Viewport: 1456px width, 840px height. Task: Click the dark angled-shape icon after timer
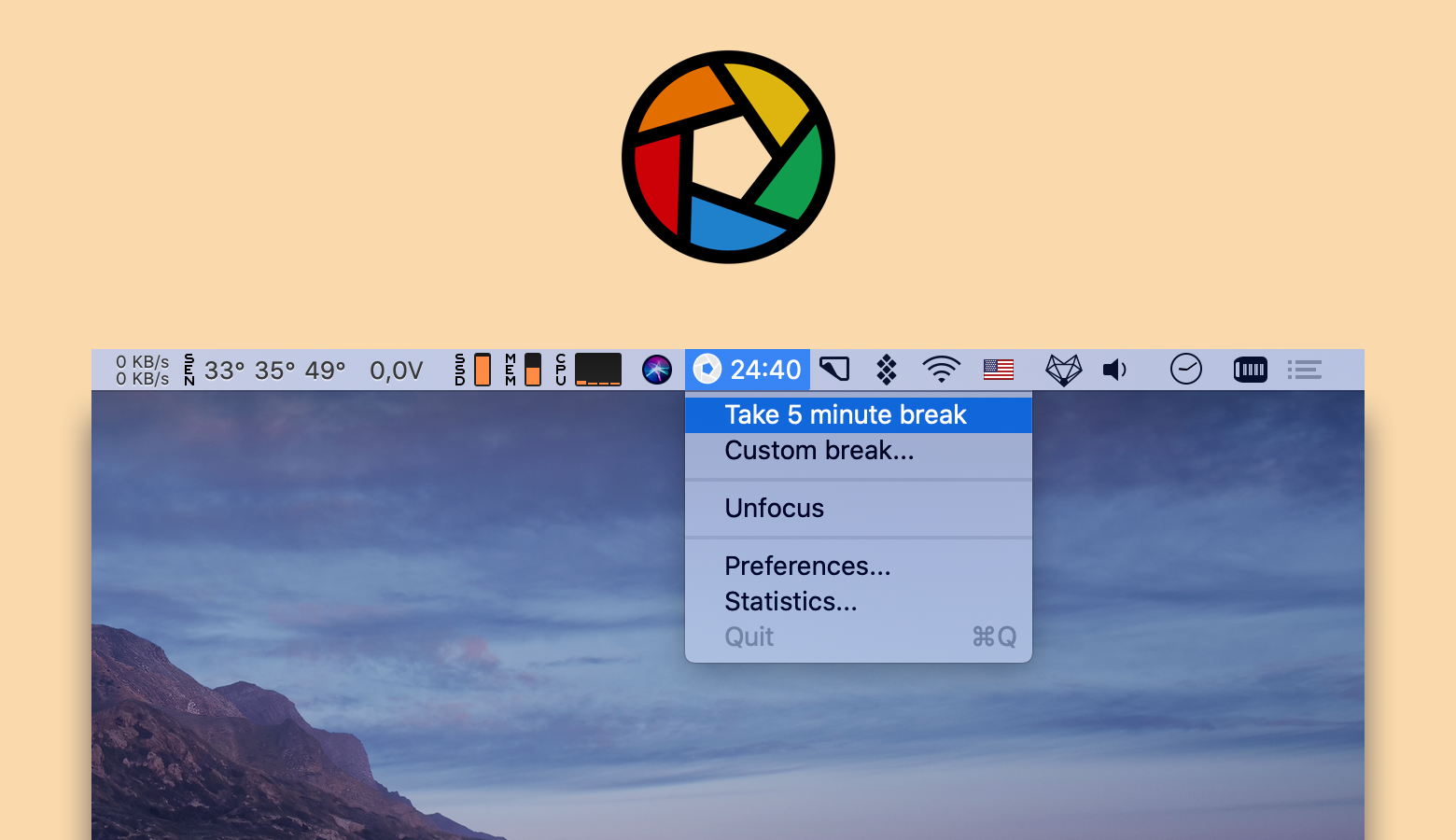tap(834, 370)
